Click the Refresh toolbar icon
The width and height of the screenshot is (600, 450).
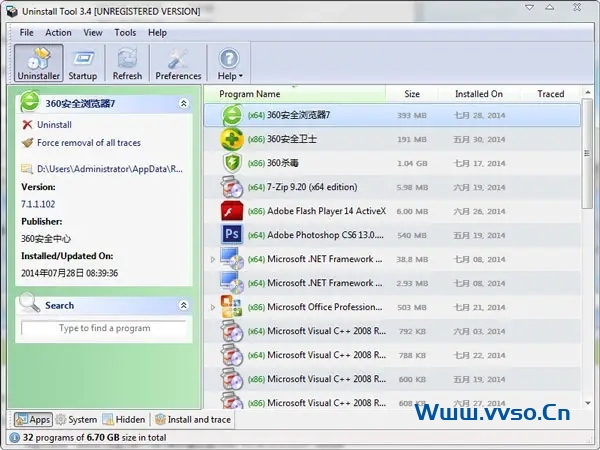(127, 62)
